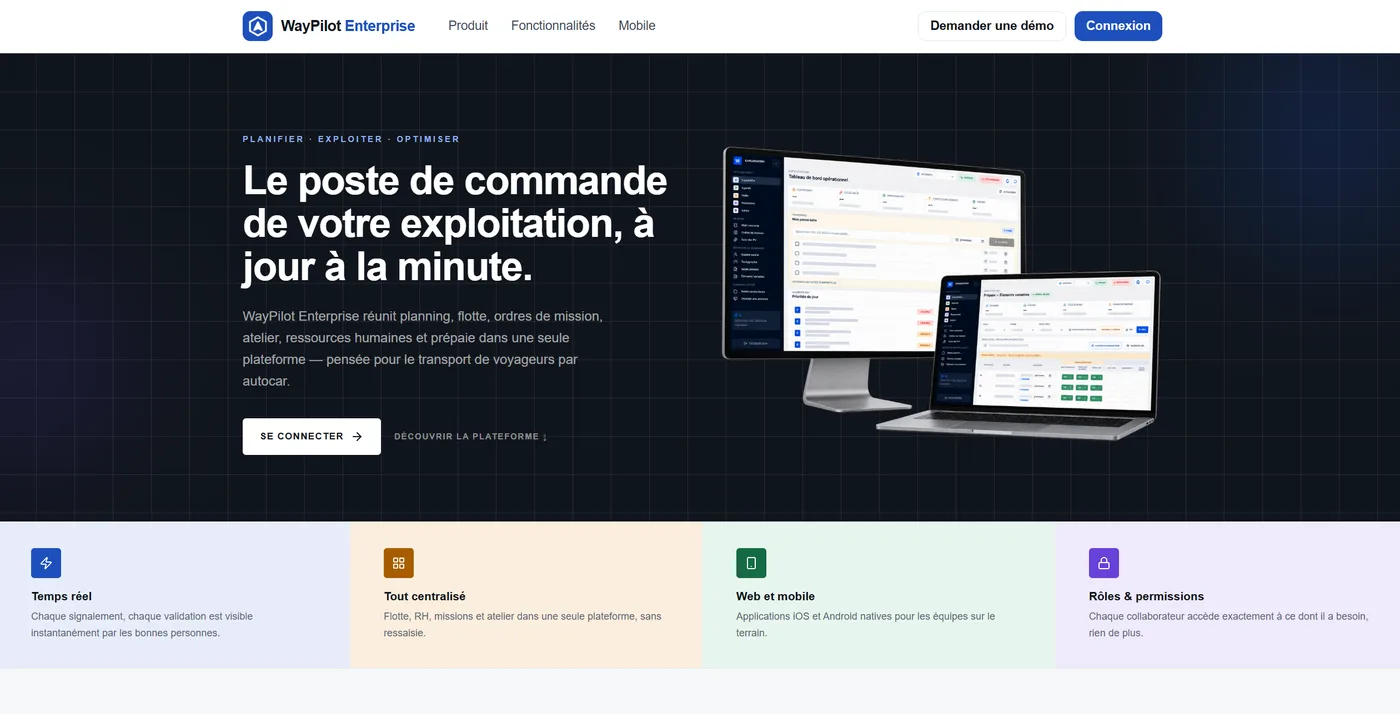Click the "Tout centralisé" card title
The height and width of the screenshot is (714, 1400).
point(425,596)
